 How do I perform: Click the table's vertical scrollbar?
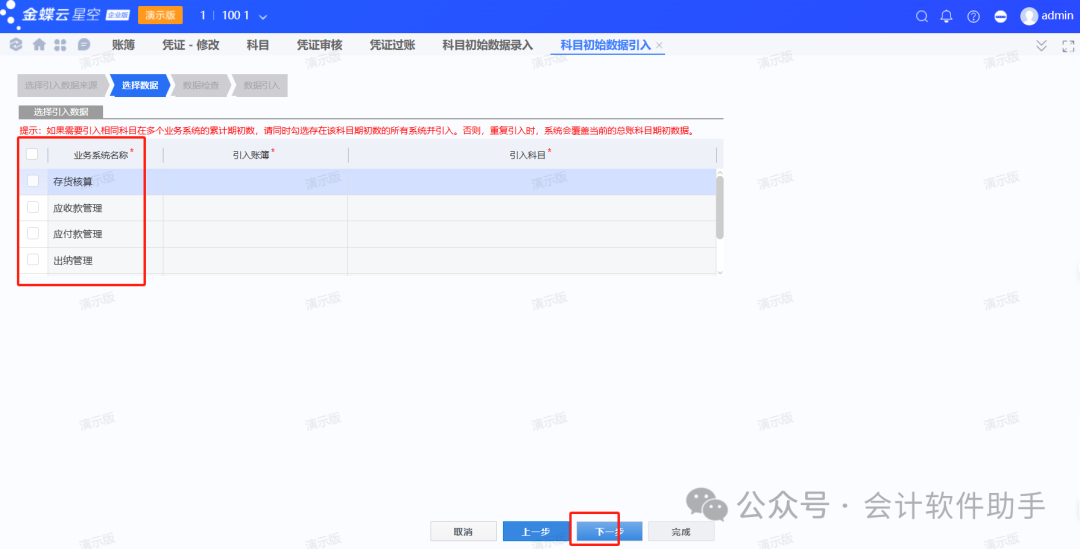(x=720, y=204)
